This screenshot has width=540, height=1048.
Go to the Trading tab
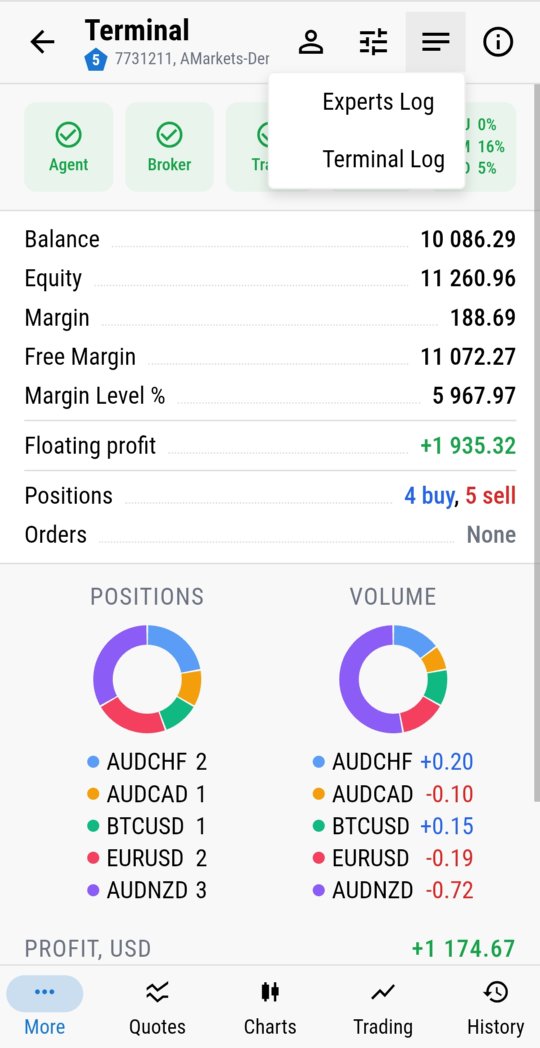point(382,1007)
